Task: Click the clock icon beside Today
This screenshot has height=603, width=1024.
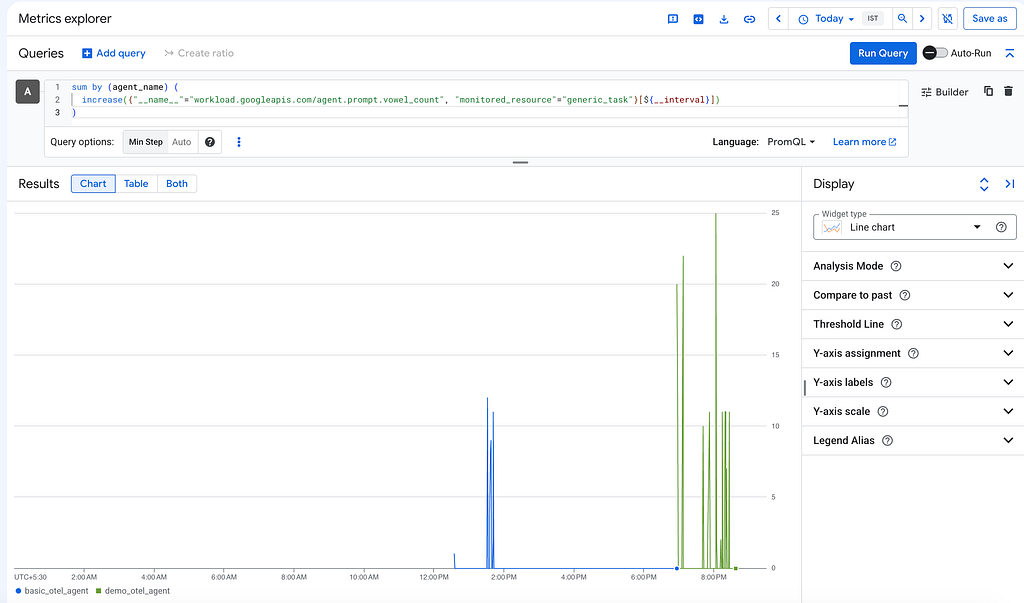Action: tap(803, 19)
